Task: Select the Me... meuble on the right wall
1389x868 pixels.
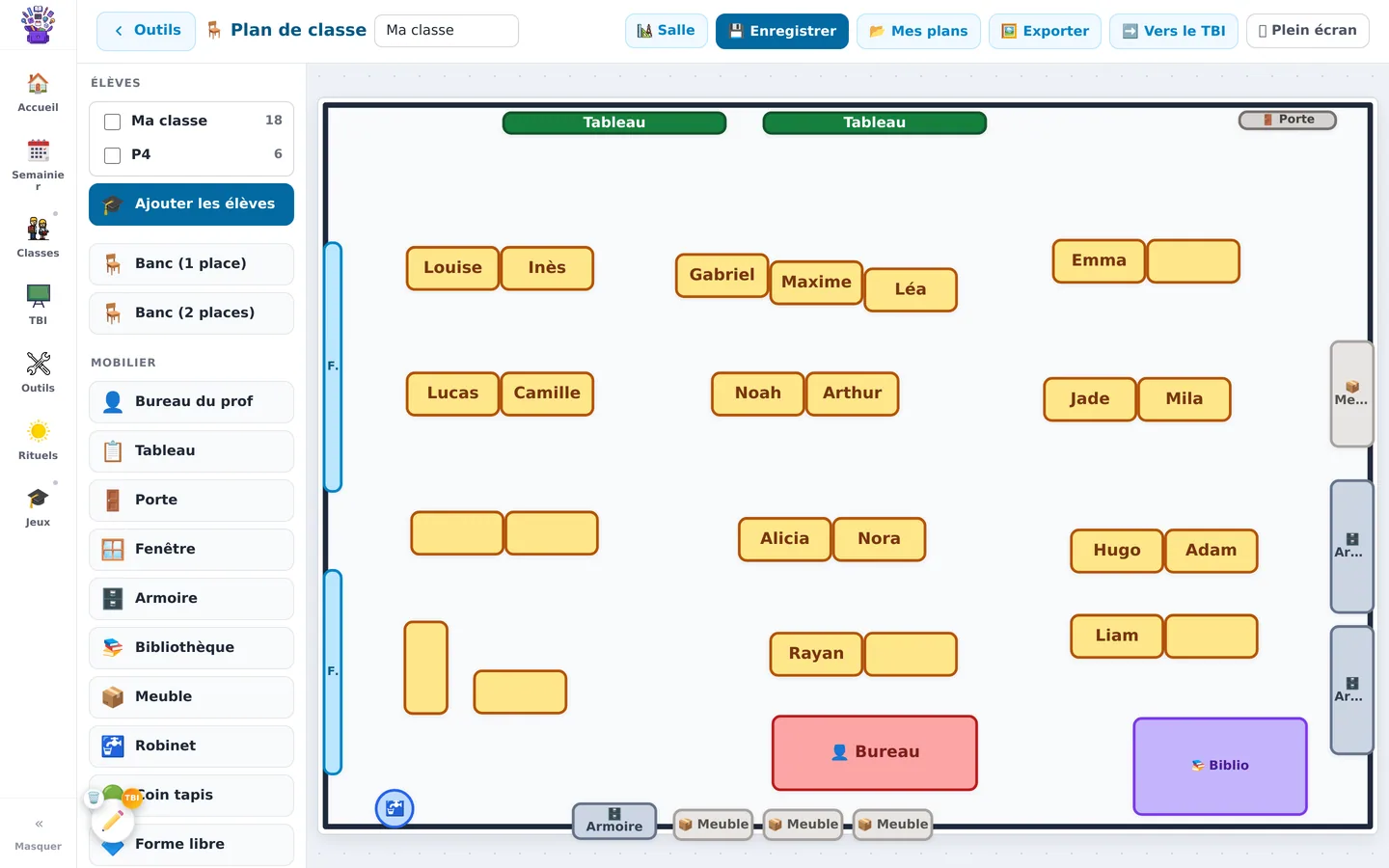Action: pos(1351,393)
